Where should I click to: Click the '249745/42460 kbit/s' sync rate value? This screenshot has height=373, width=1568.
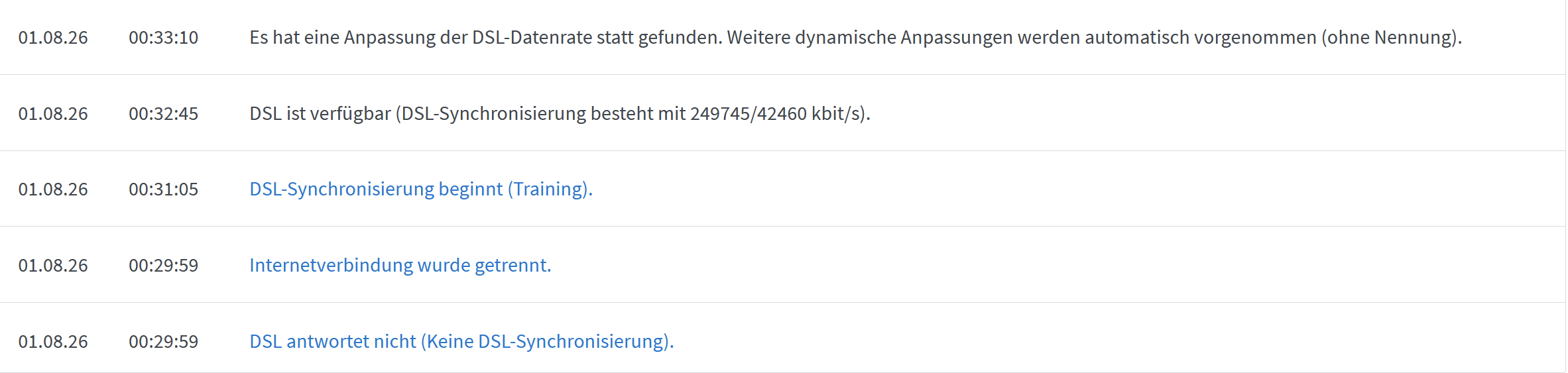click(776, 114)
